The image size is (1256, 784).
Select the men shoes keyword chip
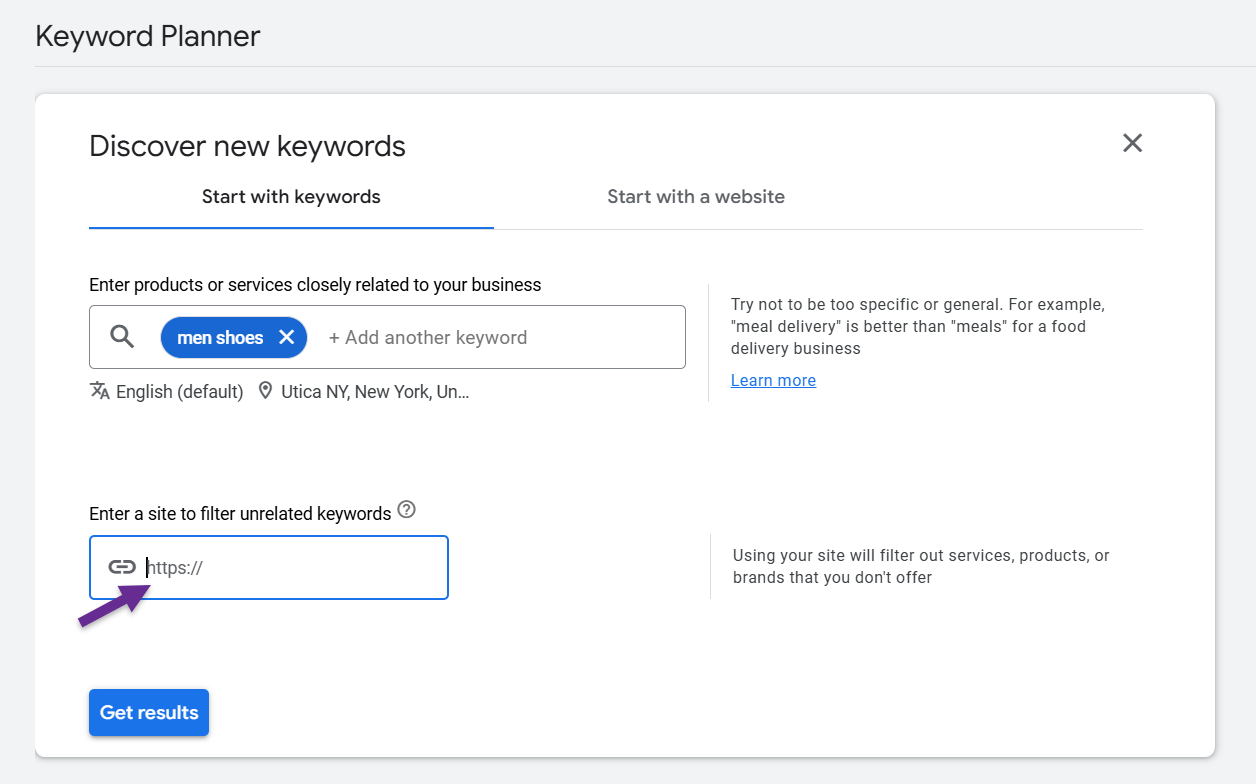[219, 338]
